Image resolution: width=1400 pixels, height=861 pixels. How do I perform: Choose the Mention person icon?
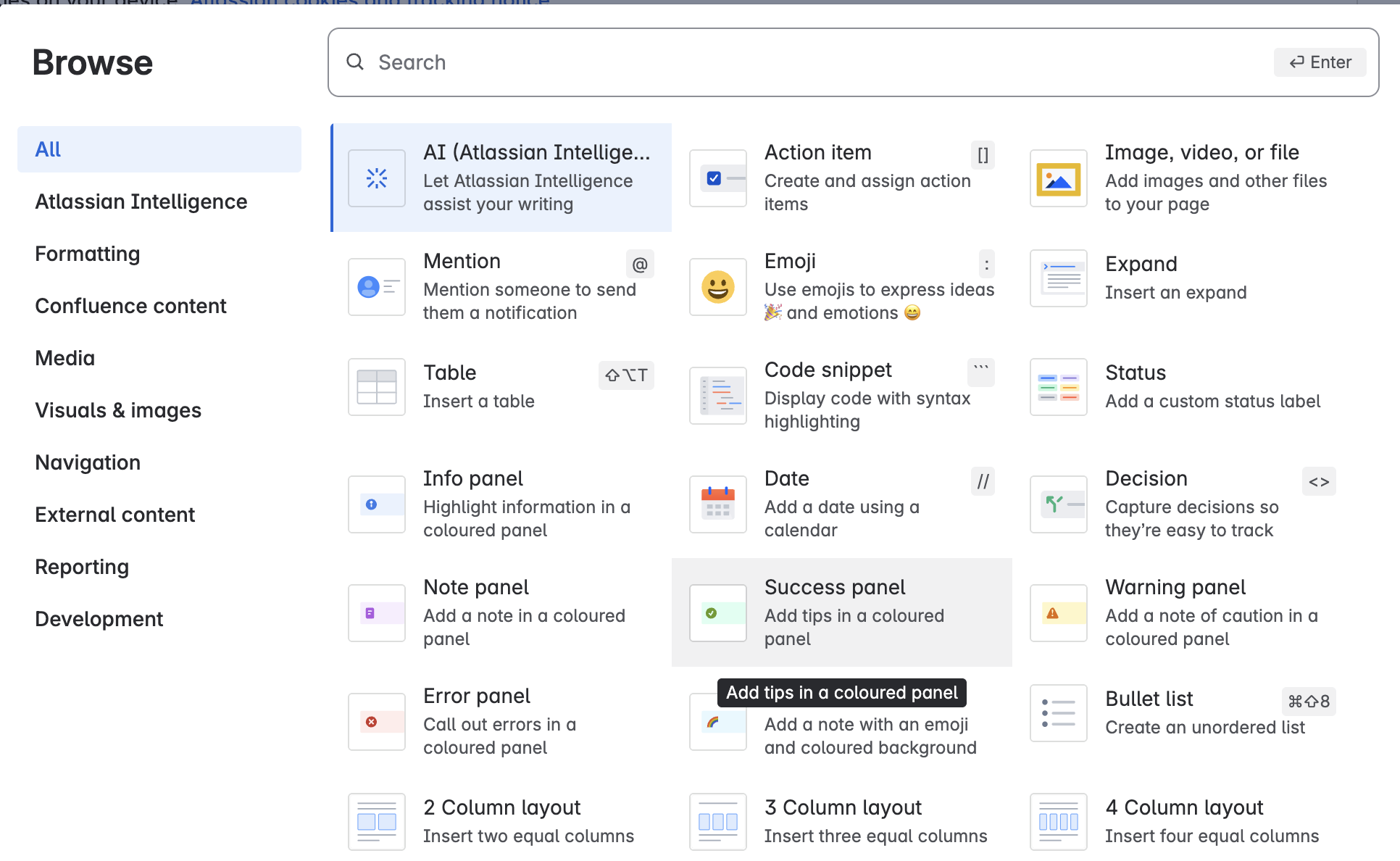[377, 287]
